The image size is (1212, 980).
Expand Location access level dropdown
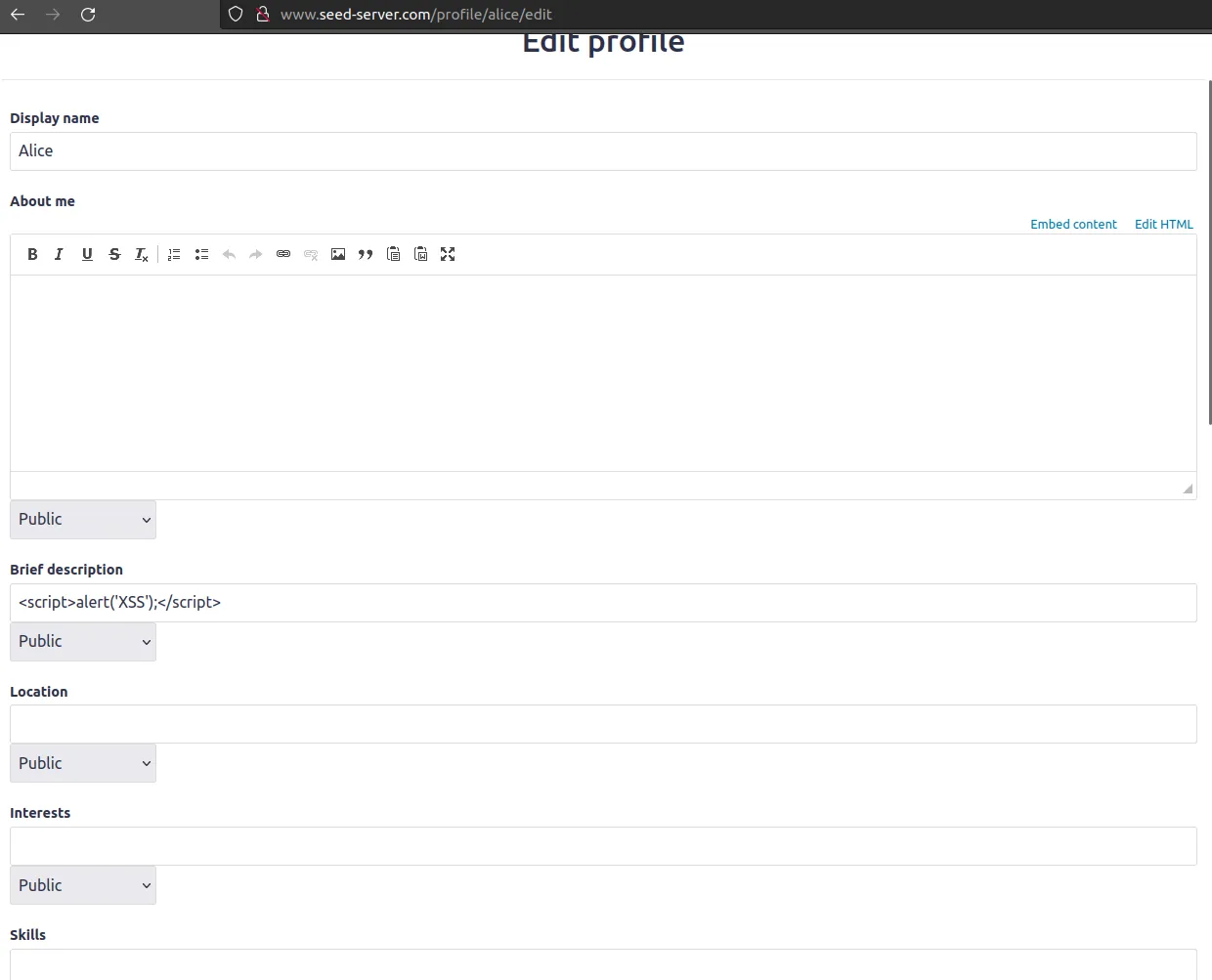83,763
